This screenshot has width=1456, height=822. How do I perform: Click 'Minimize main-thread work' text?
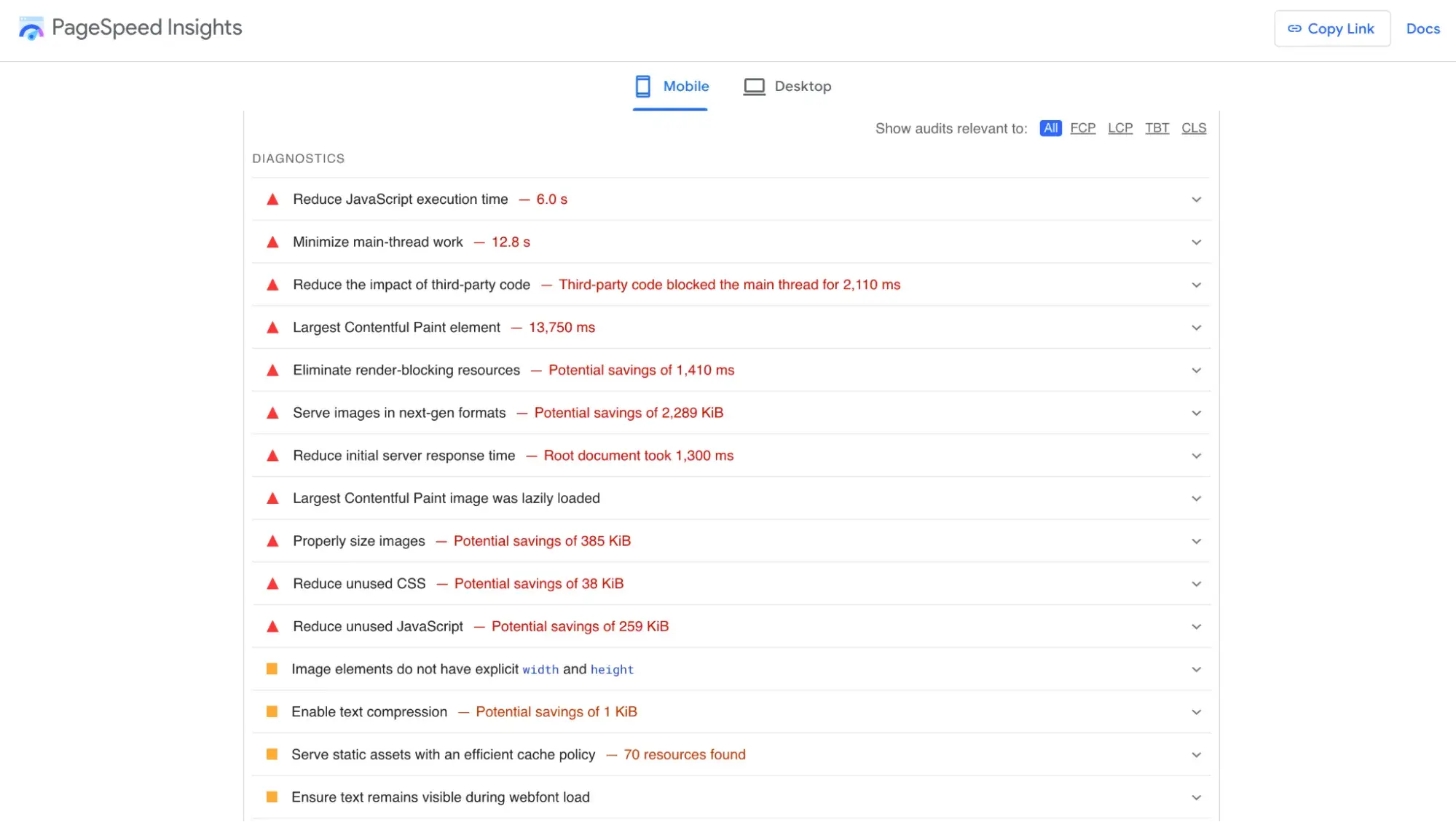[x=378, y=242]
